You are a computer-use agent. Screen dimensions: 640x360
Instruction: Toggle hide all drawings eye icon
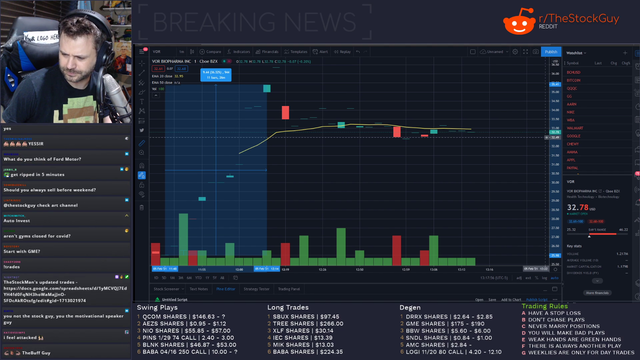[x=142, y=195]
